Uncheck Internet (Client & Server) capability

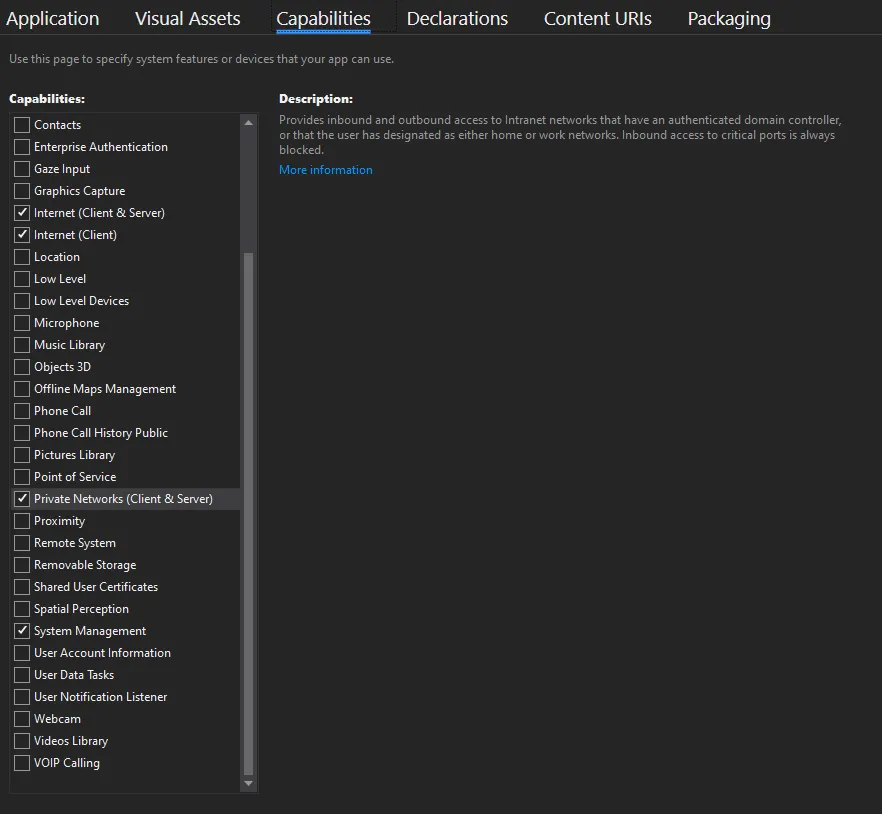coord(22,213)
